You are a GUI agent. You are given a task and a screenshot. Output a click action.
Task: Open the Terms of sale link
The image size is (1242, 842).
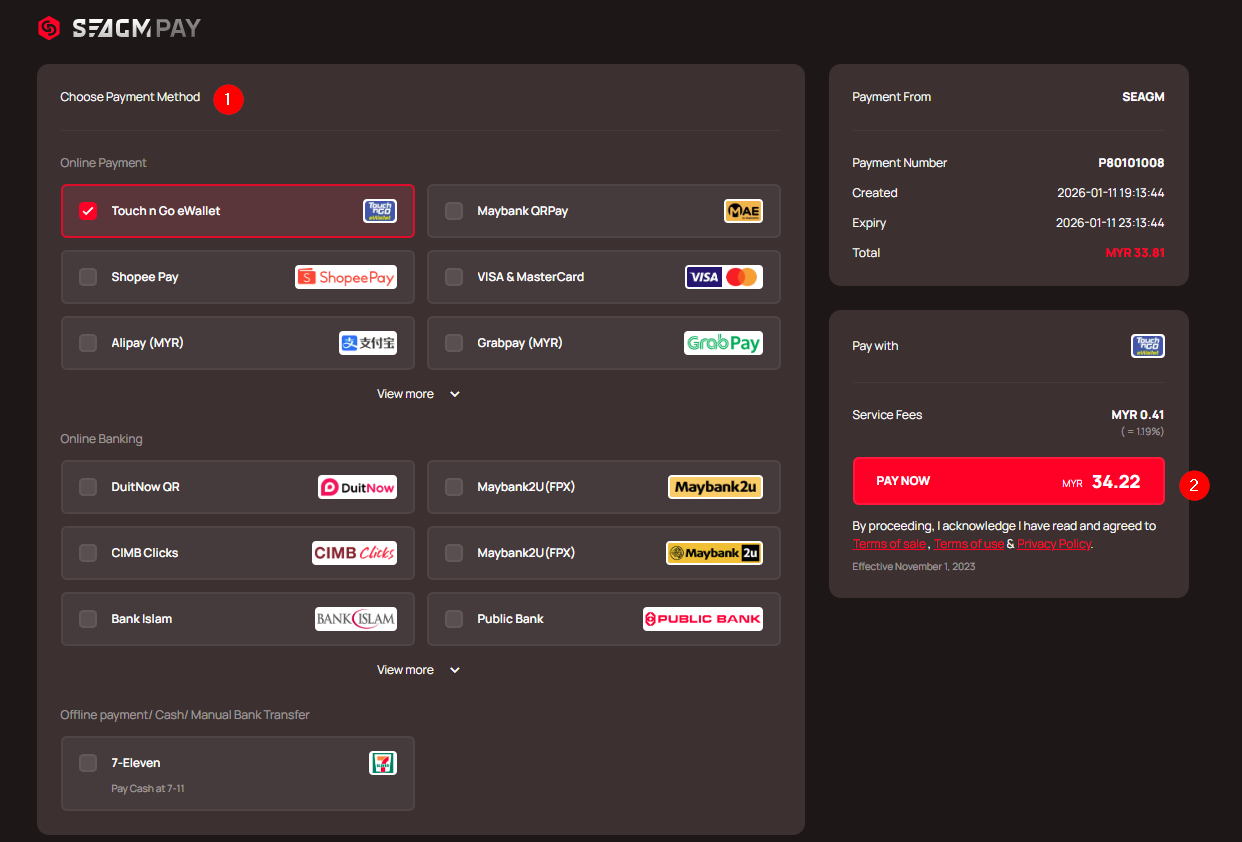889,544
